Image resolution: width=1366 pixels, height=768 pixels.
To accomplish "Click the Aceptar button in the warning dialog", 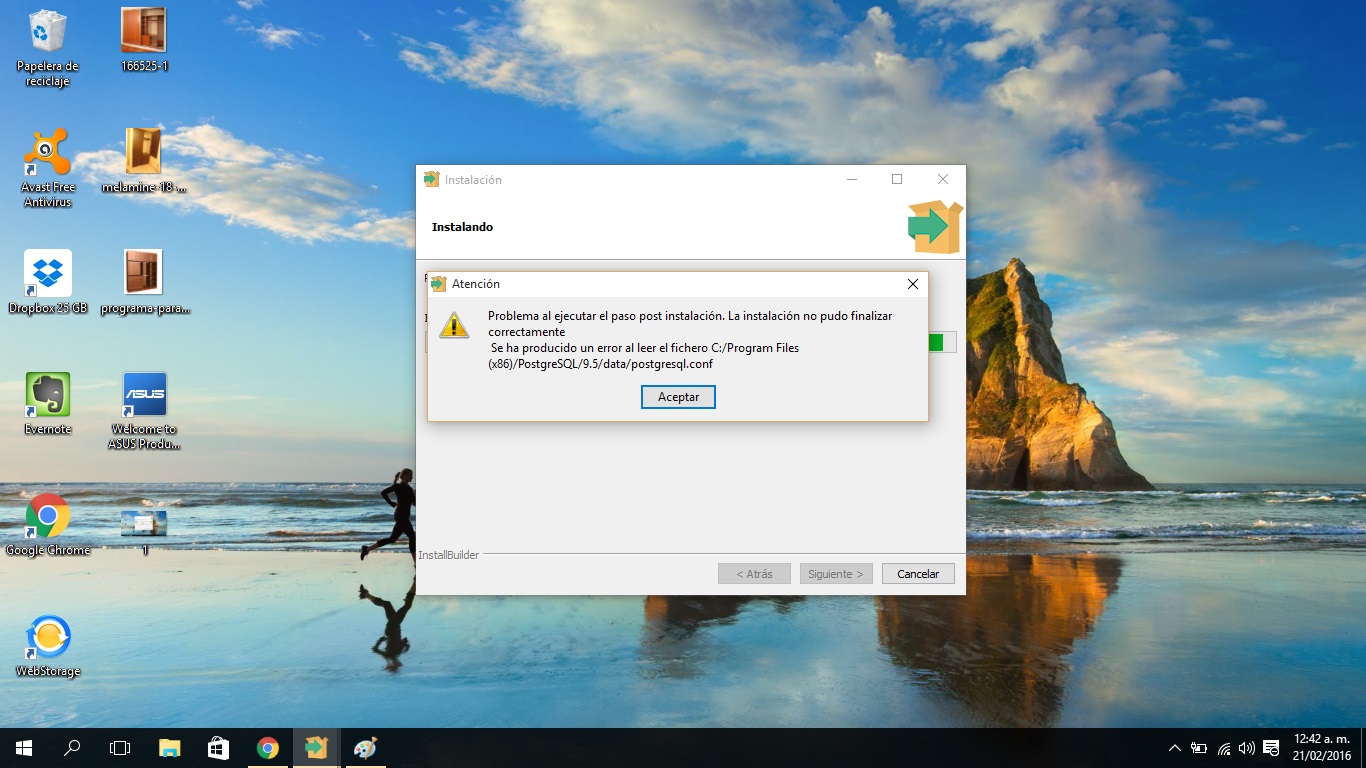I will [x=678, y=397].
